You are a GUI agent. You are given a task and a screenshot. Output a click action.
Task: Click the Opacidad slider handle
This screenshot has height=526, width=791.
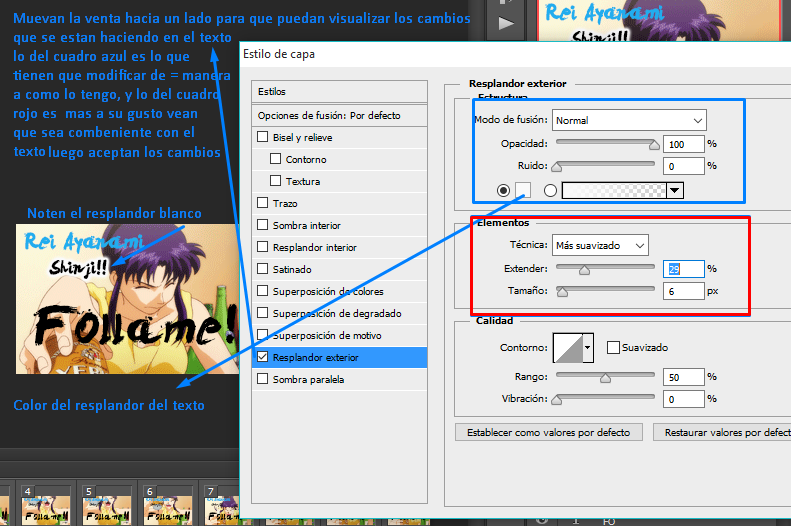[x=654, y=145]
